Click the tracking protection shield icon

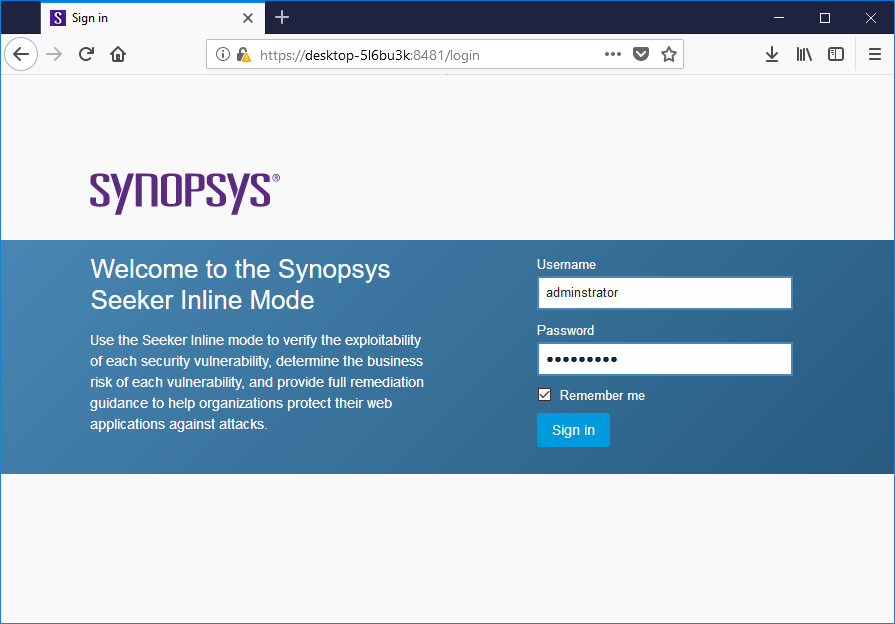coord(641,54)
